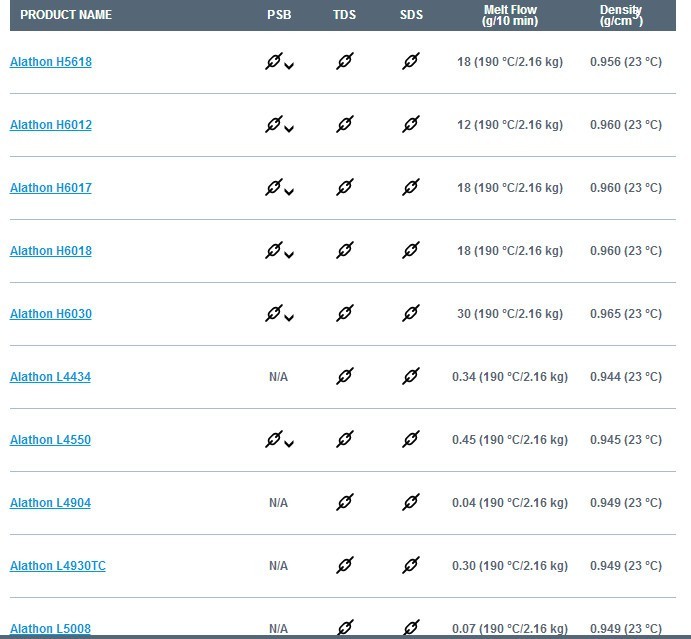Click the TDS link icon for Alathon L4904

pos(345,502)
